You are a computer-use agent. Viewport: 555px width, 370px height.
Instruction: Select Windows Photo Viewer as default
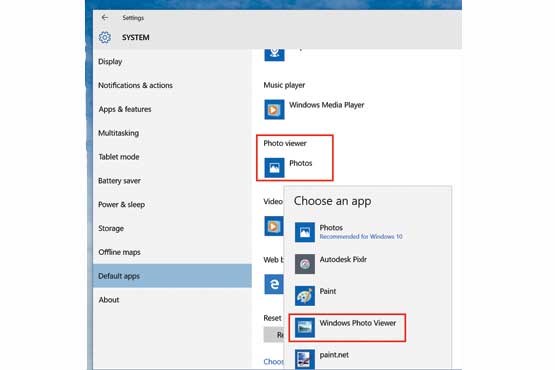coord(347,328)
